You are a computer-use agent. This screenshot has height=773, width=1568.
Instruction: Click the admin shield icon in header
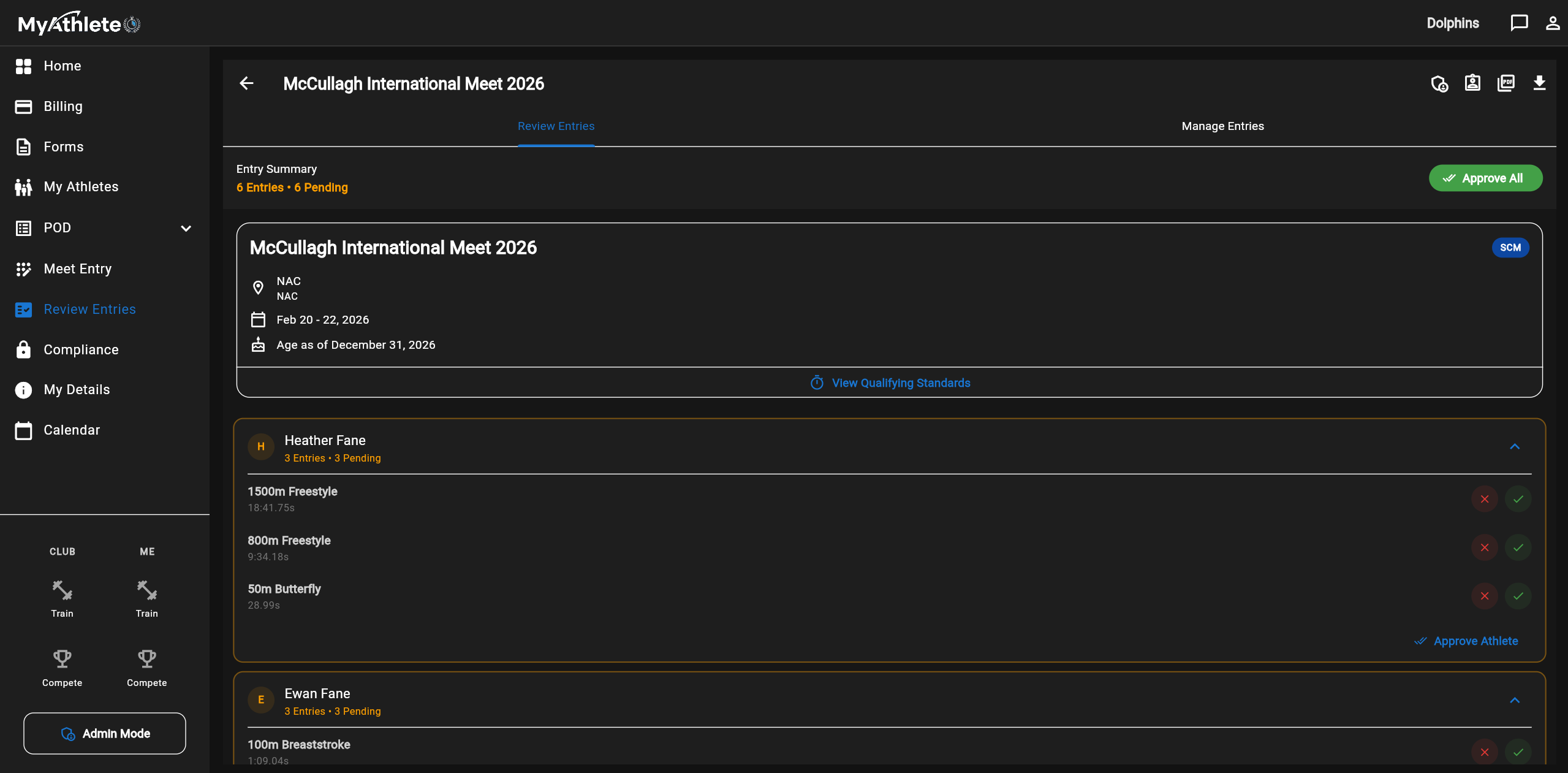(x=1439, y=83)
